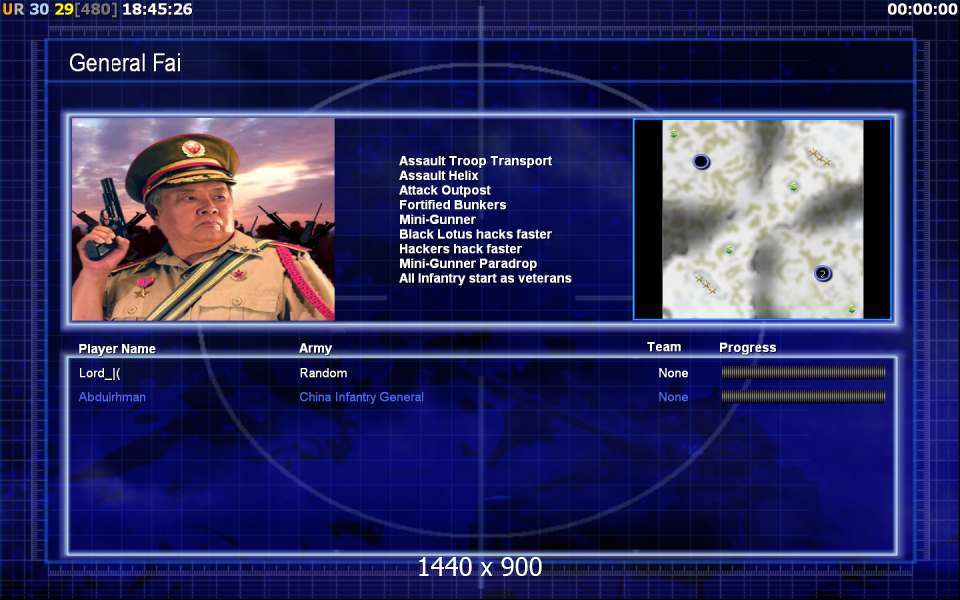Click the General Fai portrait image
Image resolution: width=960 pixels, height=600 pixels.
pyautogui.click(x=203, y=219)
